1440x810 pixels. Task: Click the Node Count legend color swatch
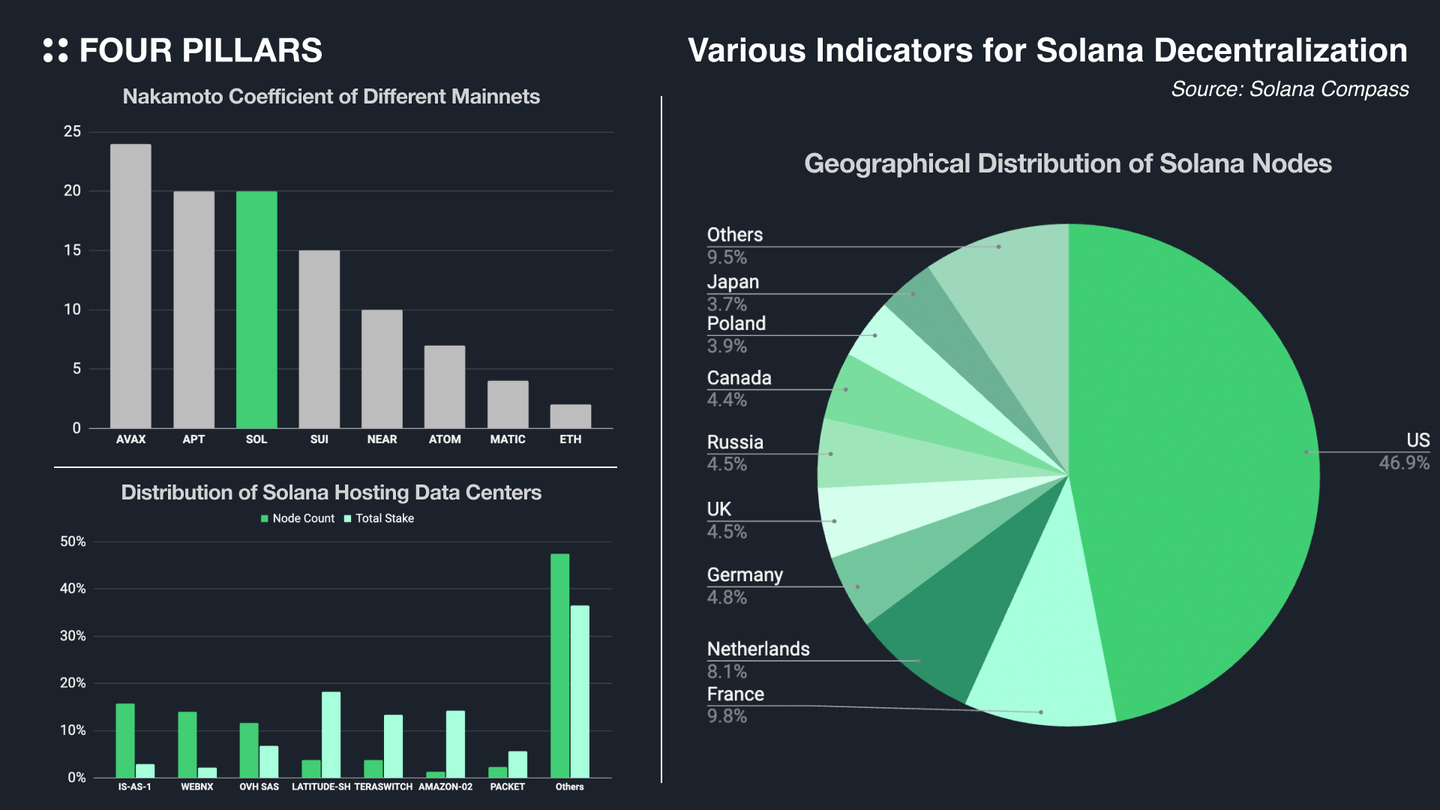265,519
